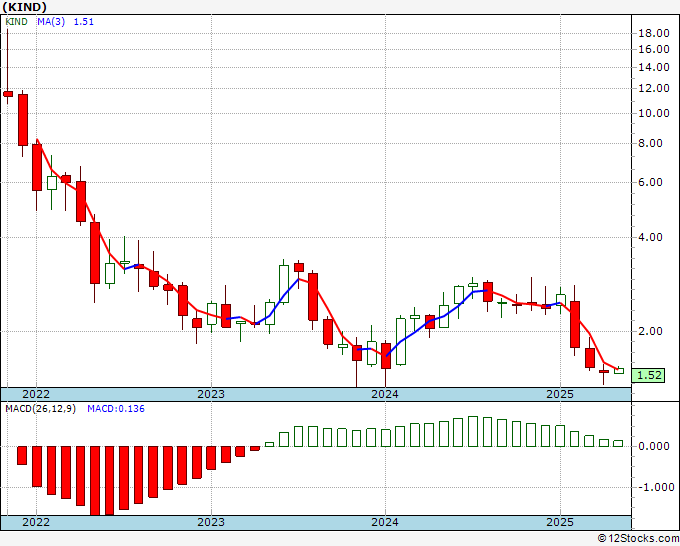This screenshot has height=546, width=680.
Task: Click the 14.00 price axis label
Action: click(654, 67)
